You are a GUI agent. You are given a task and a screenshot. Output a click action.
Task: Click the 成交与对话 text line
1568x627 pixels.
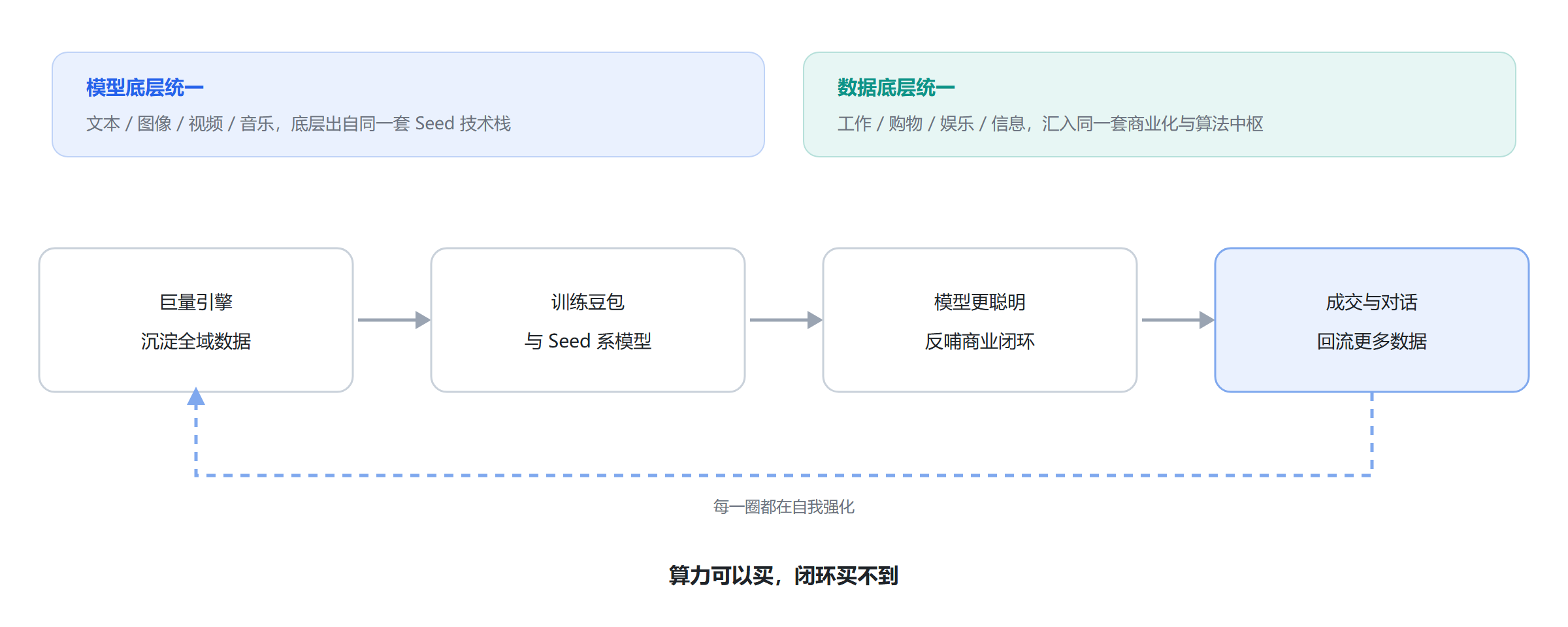coord(1372,302)
